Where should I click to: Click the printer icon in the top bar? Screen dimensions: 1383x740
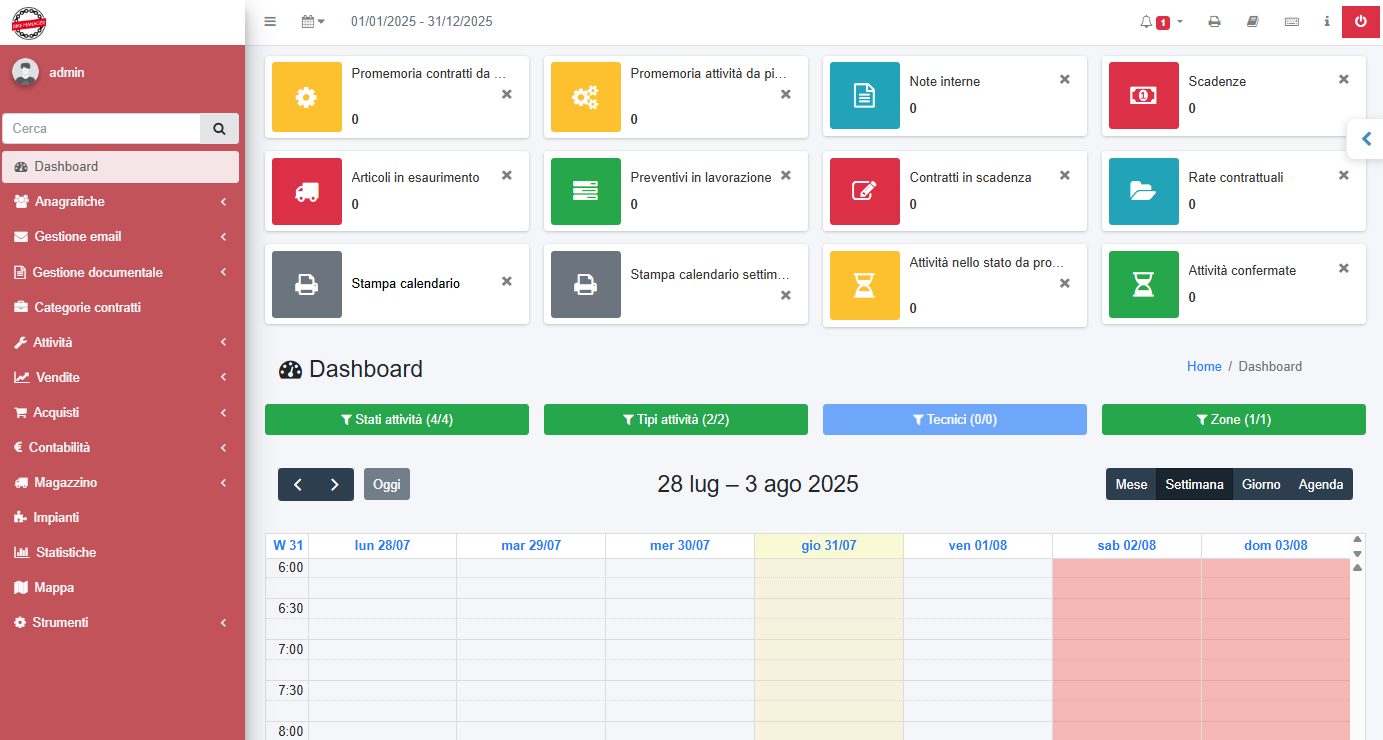pyautogui.click(x=1214, y=21)
